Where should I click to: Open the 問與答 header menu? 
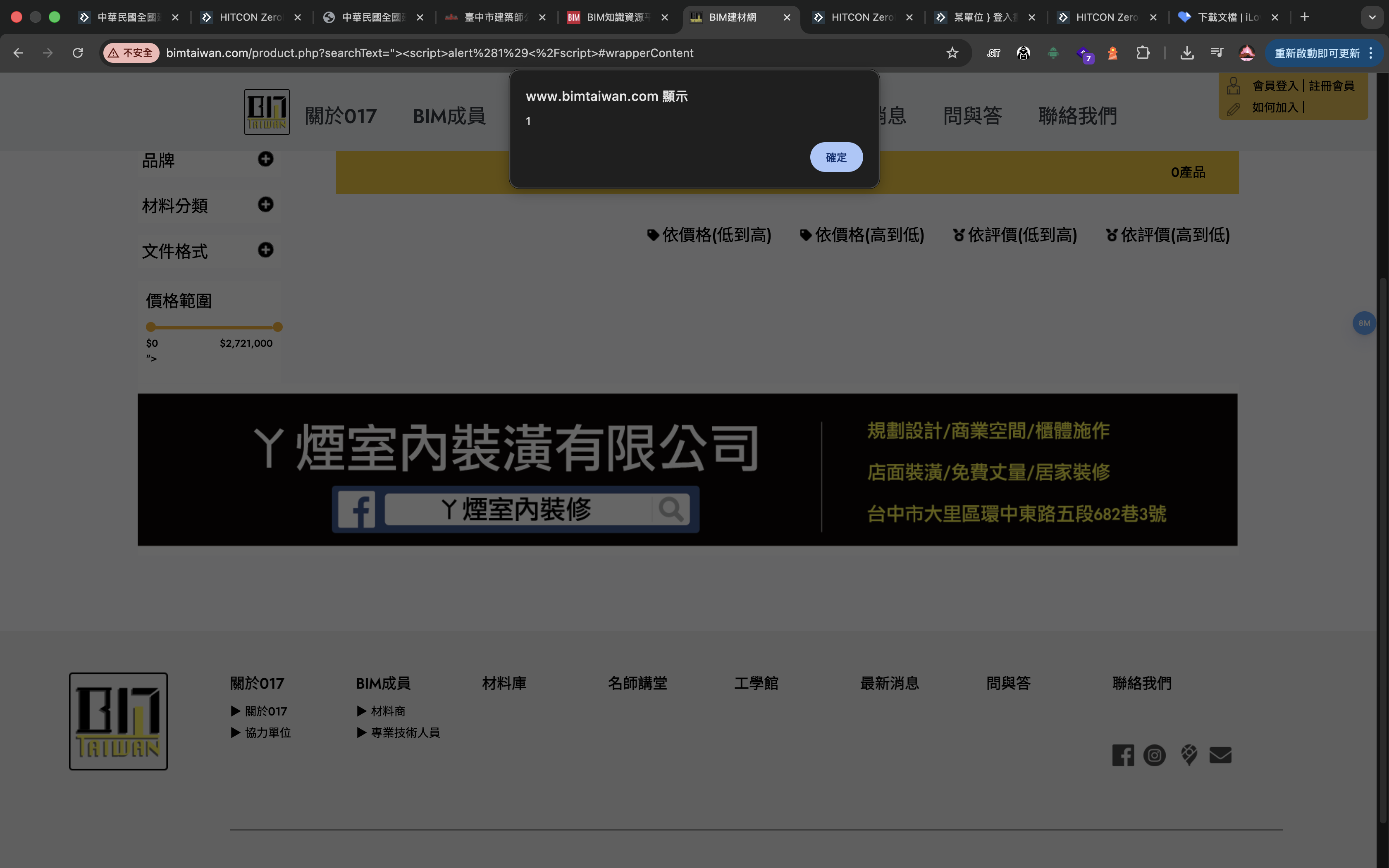[x=973, y=116]
